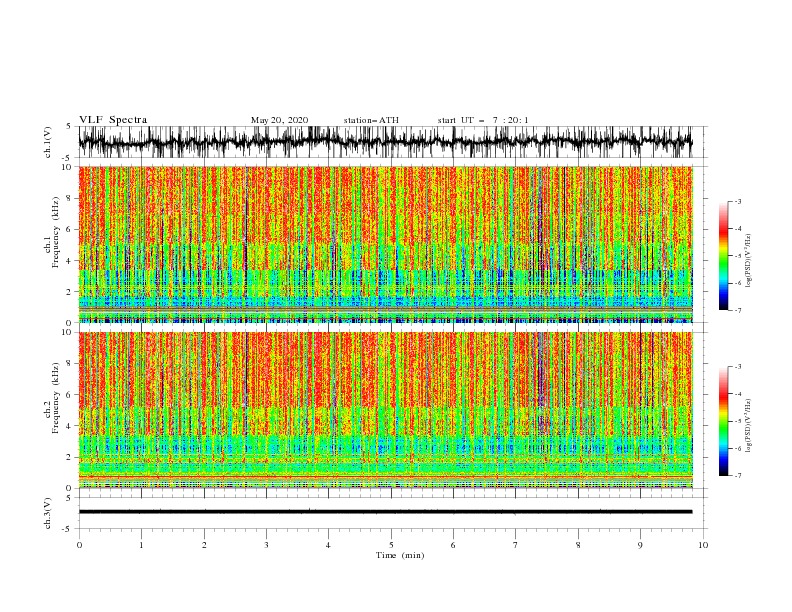Click the ch.3 flat black voltage trace
The width and height of the screenshot is (792, 612).
385,512
